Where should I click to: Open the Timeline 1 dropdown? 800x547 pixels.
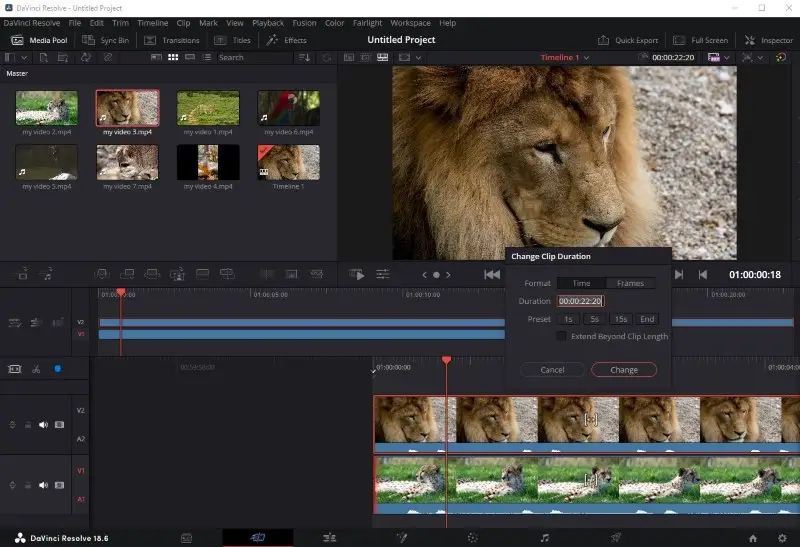point(565,58)
